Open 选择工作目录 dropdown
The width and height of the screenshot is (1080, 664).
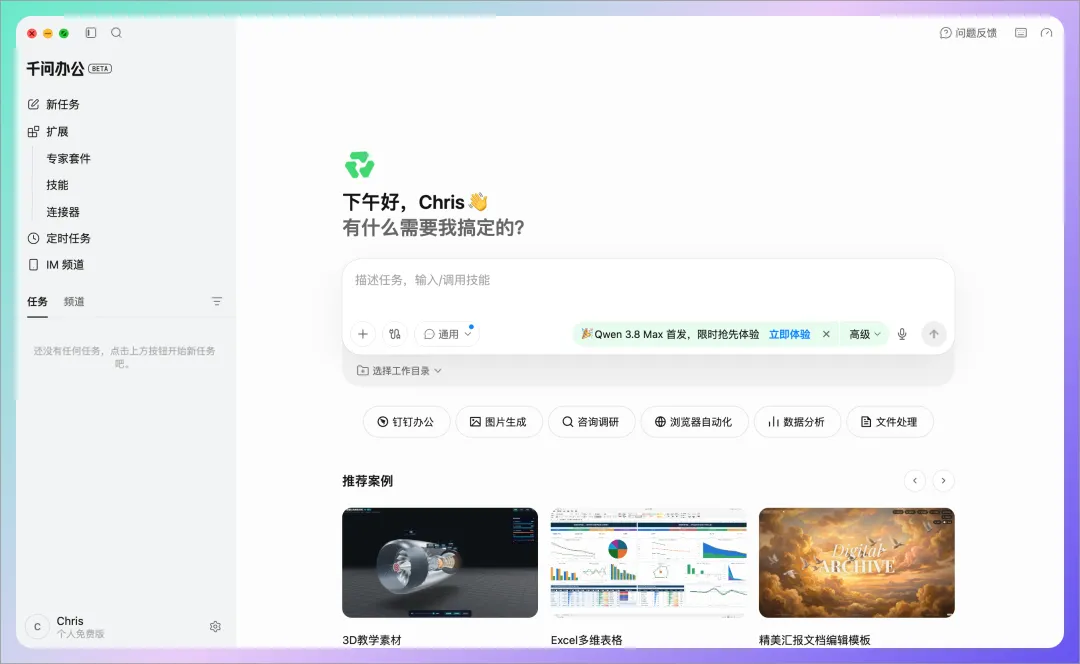click(399, 371)
